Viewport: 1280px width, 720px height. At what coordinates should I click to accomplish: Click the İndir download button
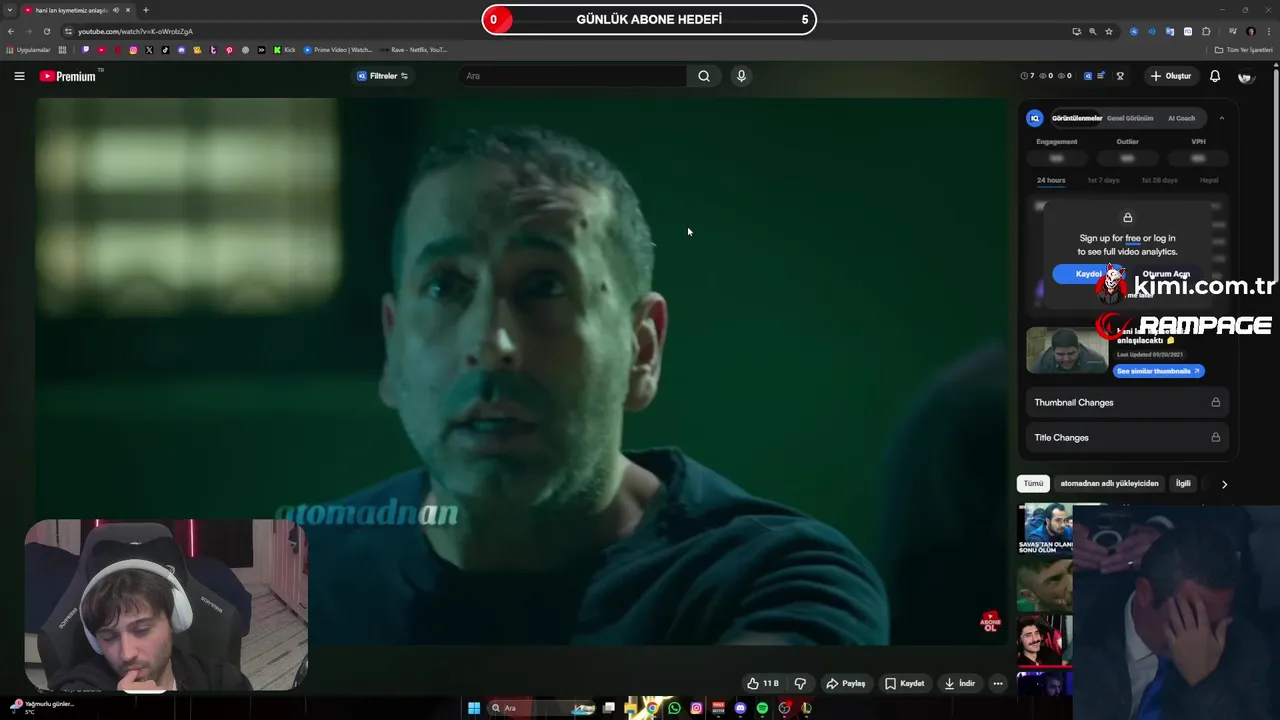(x=959, y=684)
